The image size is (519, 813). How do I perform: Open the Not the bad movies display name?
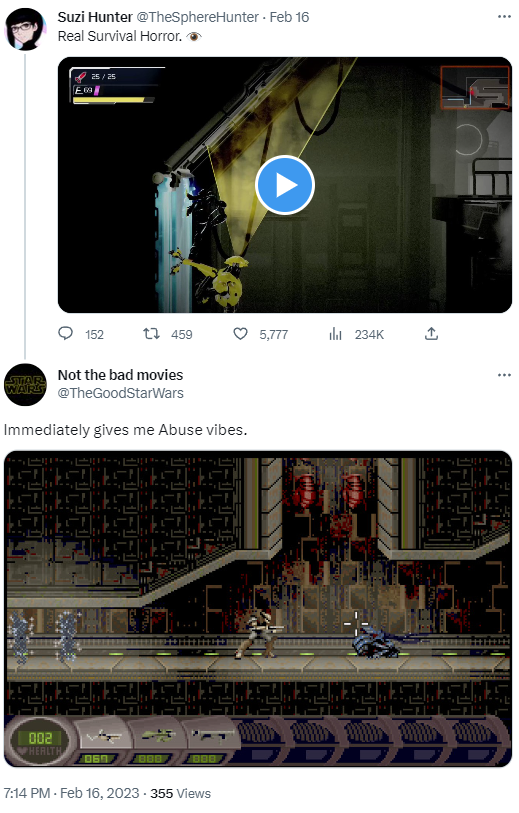pyautogui.click(x=120, y=375)
